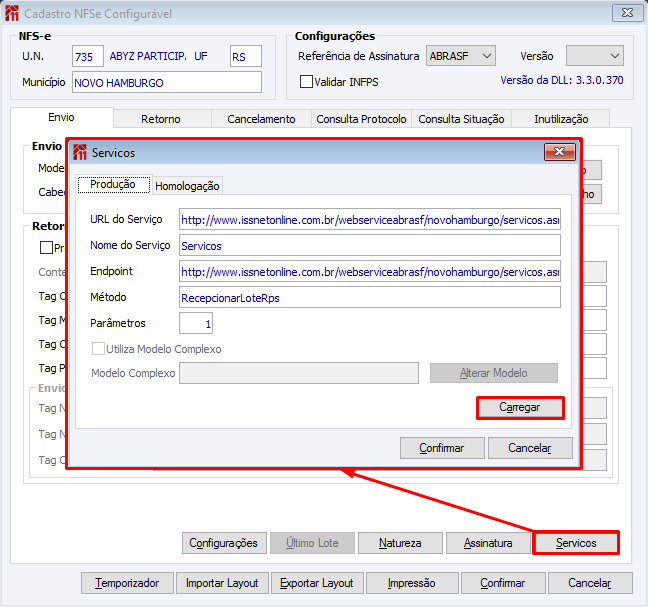Expand the Versão dropdown
This screenshot has width=648, height=607.
click(595, 56)
